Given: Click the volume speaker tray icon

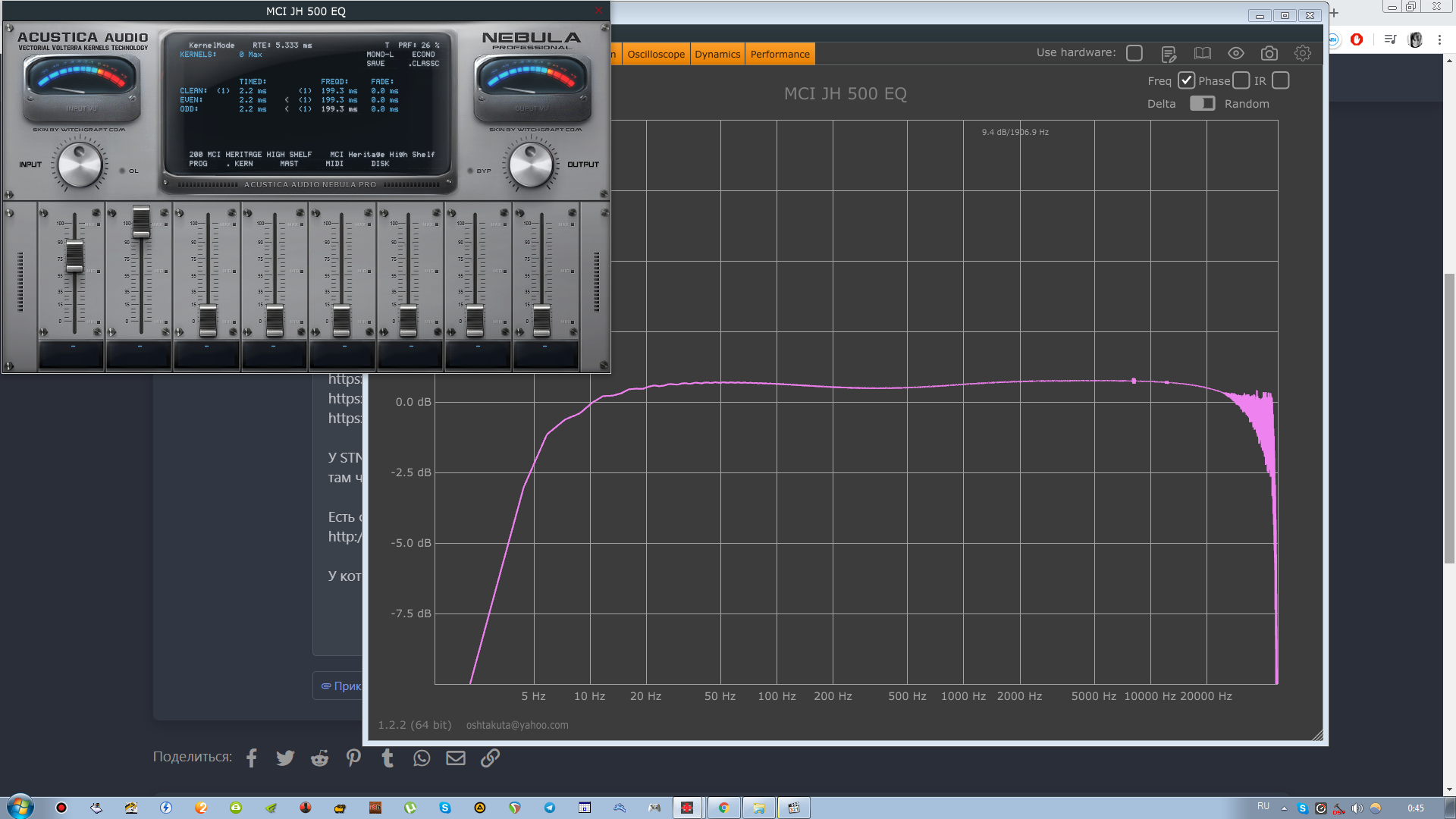Looking at the screenshot, I should pos(1357,808).
